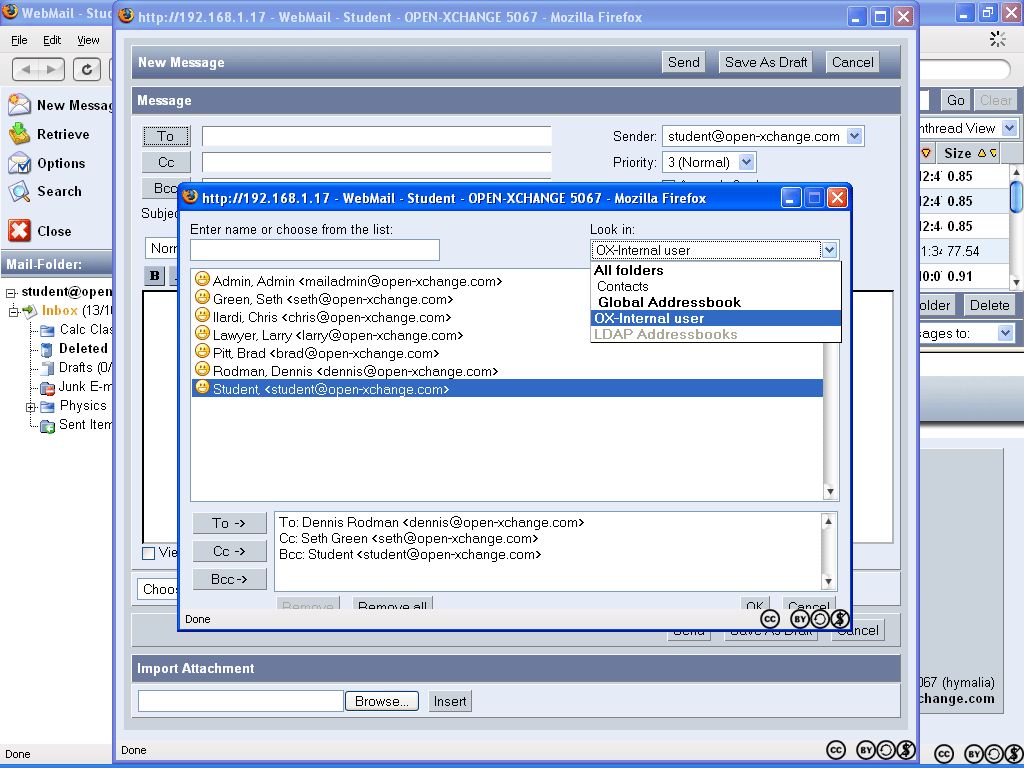Click the browser reload button in main window
The height and width of the screenshot is (768, 1024).
point(86,69)
